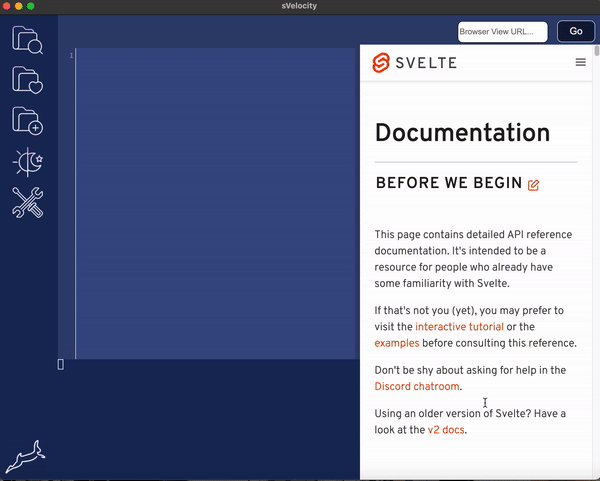The width and height of the screenshot is (600, 481).
Task: Open the interactive tutorial link
Action: pos(459,326)
